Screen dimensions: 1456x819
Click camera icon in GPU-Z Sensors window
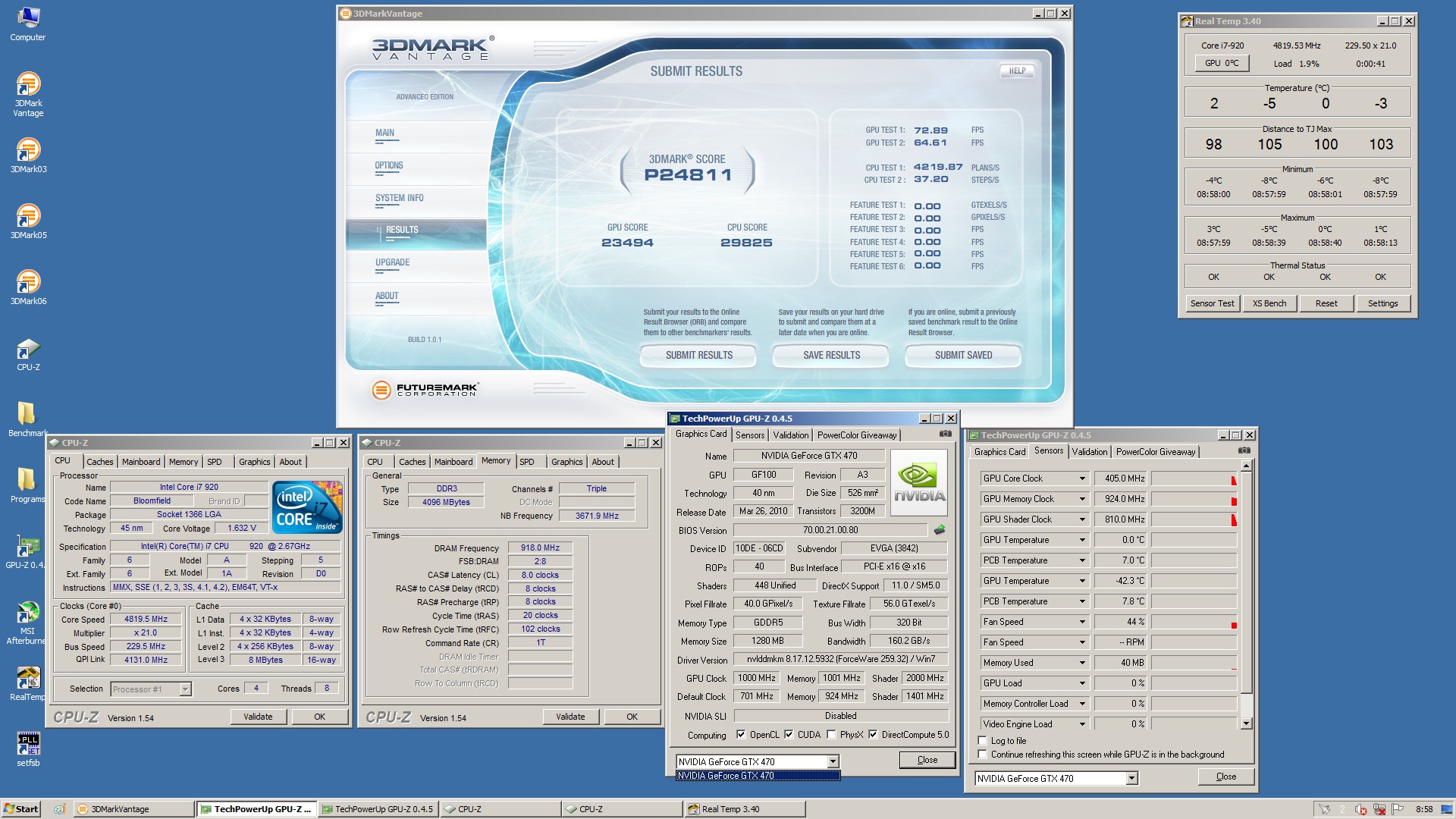(x=1244, y=450)
